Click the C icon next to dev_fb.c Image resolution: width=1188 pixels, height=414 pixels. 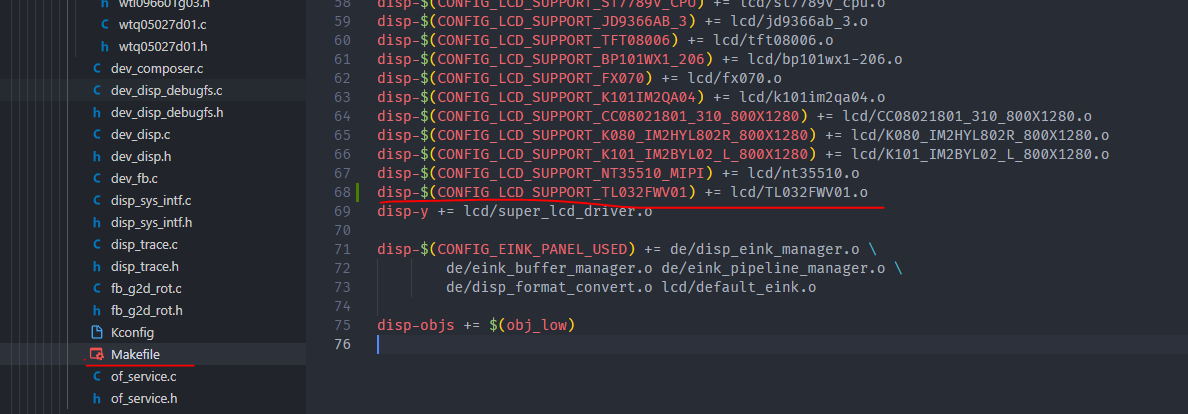point(97,178)
